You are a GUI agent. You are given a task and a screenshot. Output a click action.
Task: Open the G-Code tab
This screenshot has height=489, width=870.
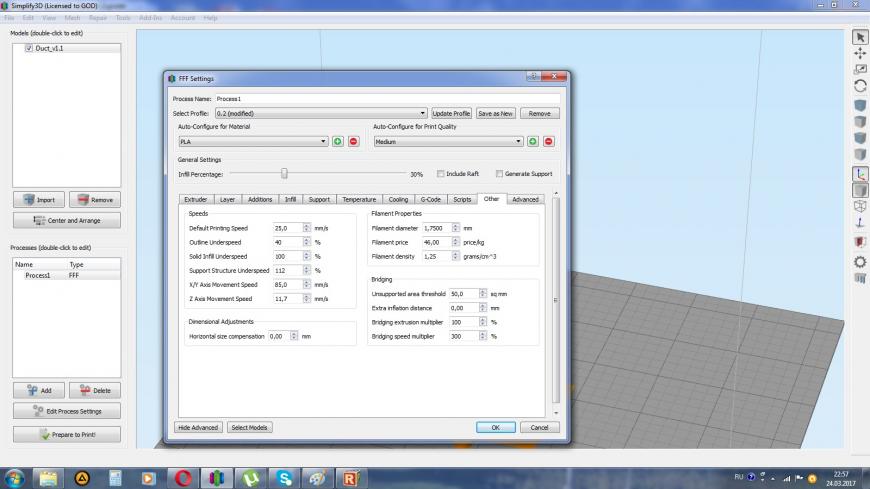pos(430,199)
